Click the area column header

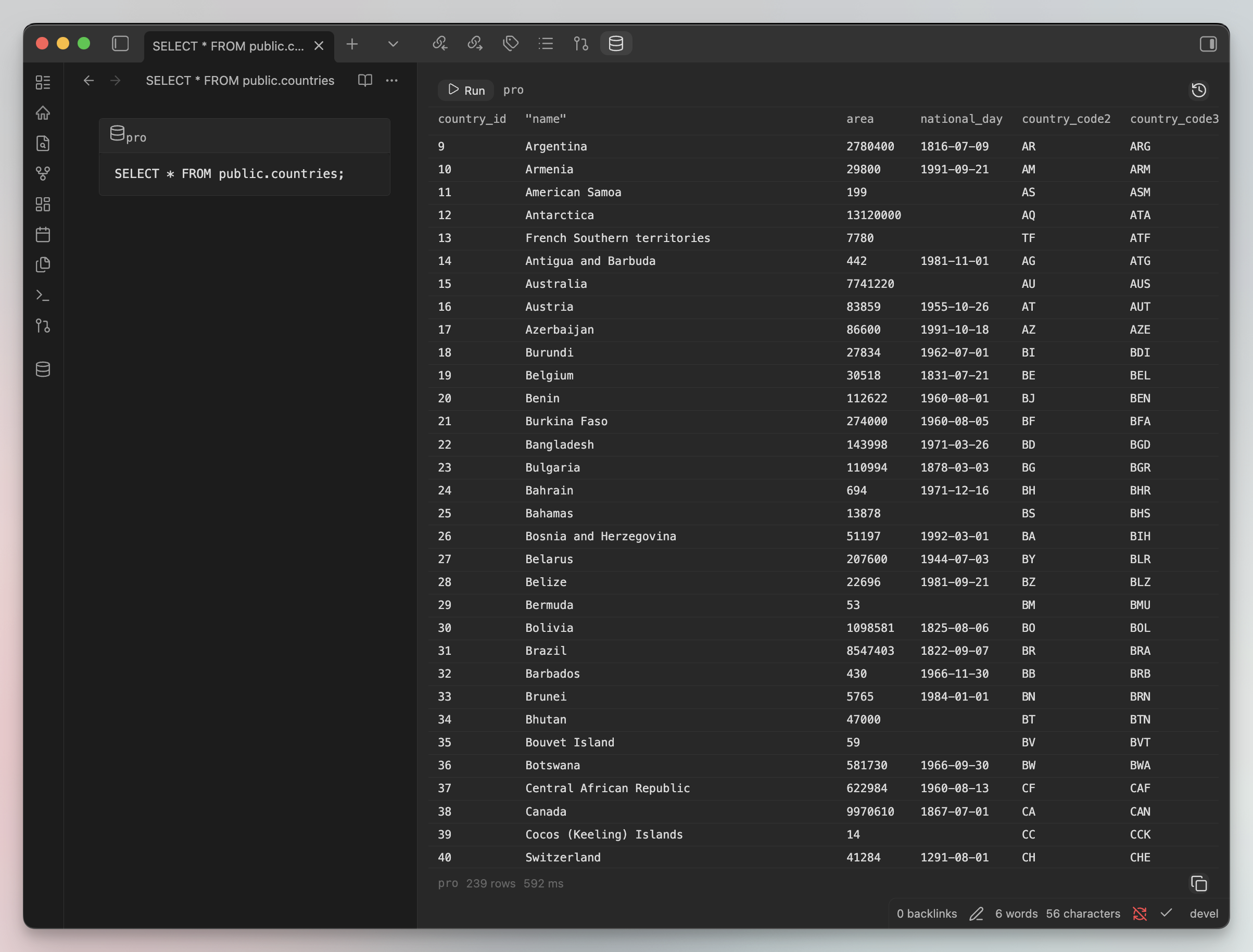[x=860, y=119]
